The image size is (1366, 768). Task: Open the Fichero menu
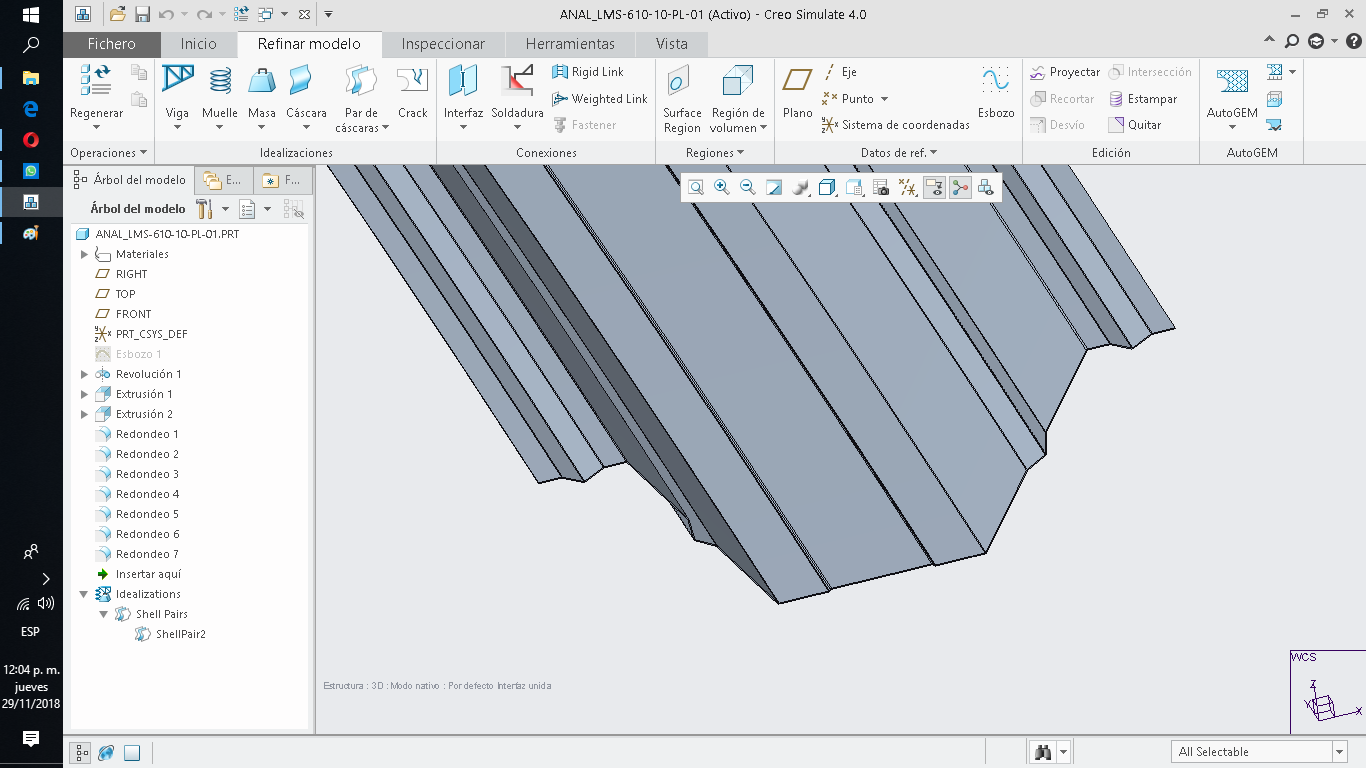(x=111, y=44)
